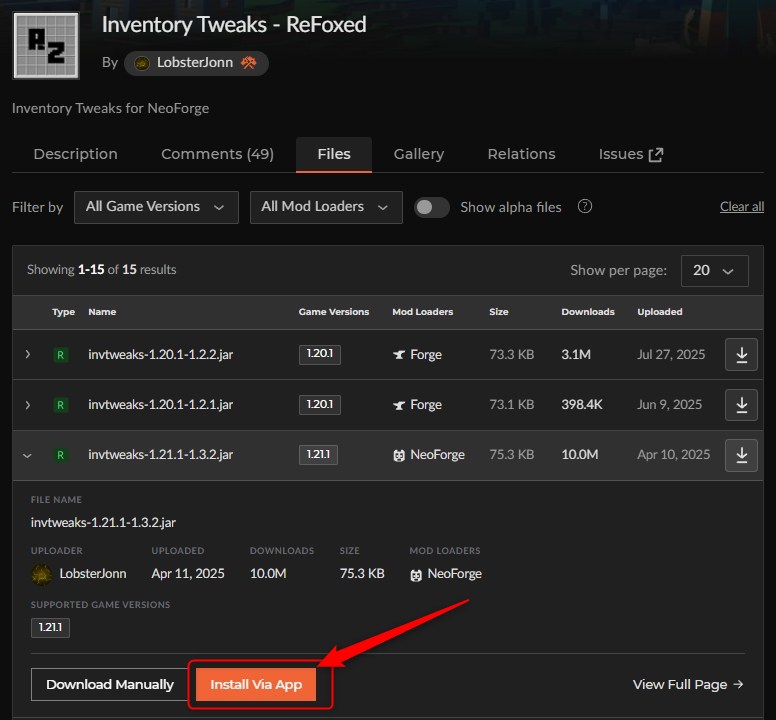Image resolution: width=776 pixels, height=720 pixels.
Task: Open LobsterJonn author profile chip
Action: pyautogui.click(x=196, y=63)
